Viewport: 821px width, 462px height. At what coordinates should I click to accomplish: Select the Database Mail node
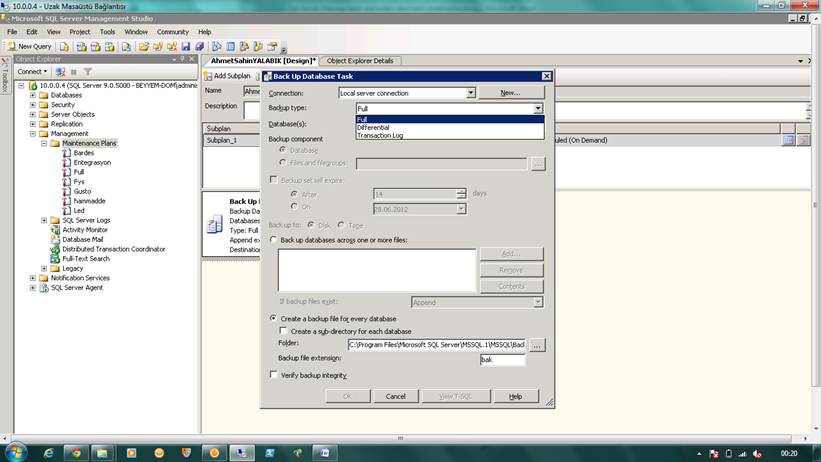tap(82, 239)
